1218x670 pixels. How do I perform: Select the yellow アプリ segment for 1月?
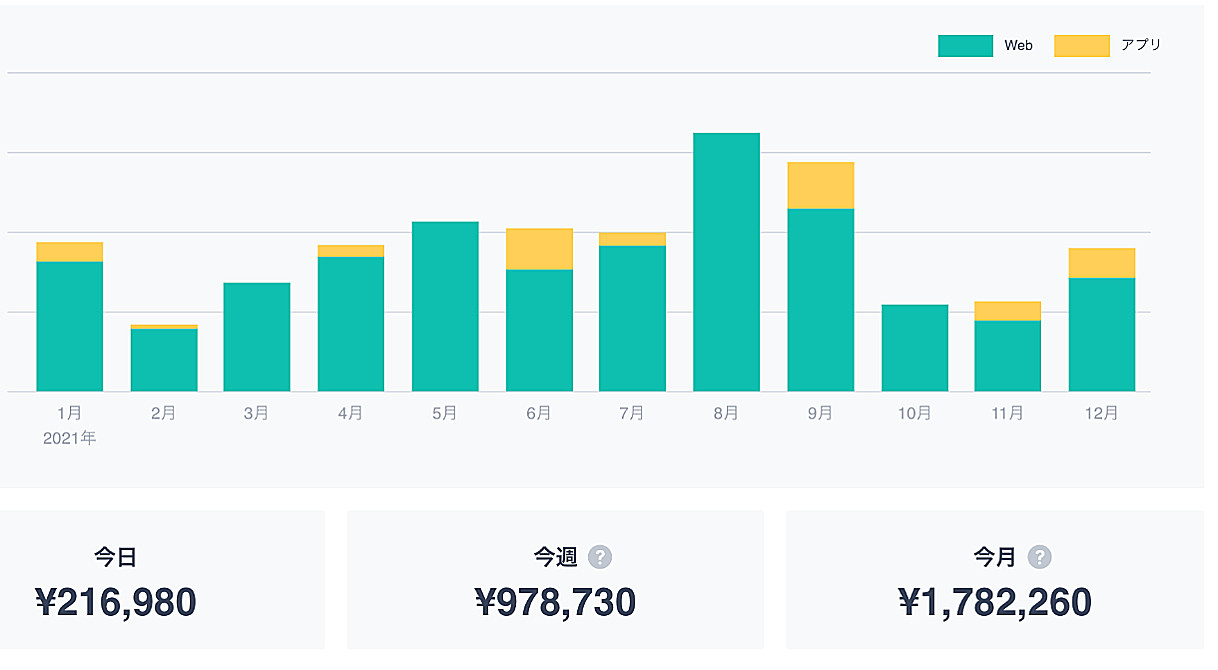[70, 252]
